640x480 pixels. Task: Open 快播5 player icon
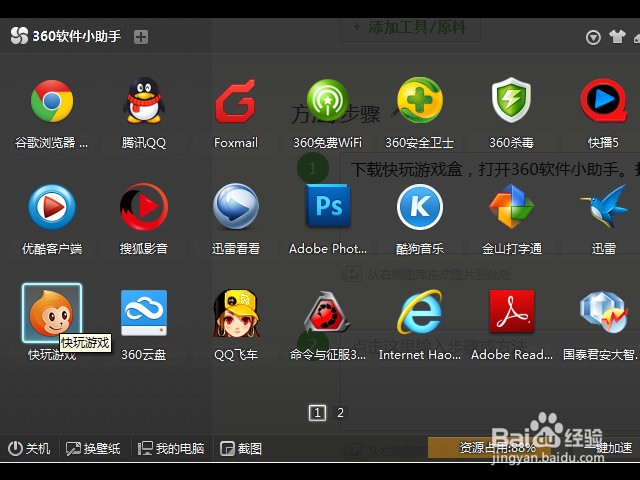(x=604, y=100)
